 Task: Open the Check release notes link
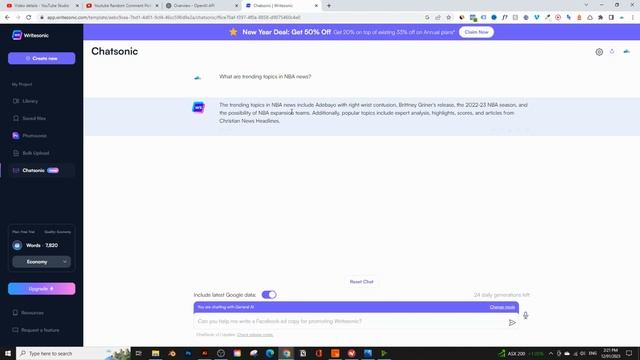(x=255, y=335)
